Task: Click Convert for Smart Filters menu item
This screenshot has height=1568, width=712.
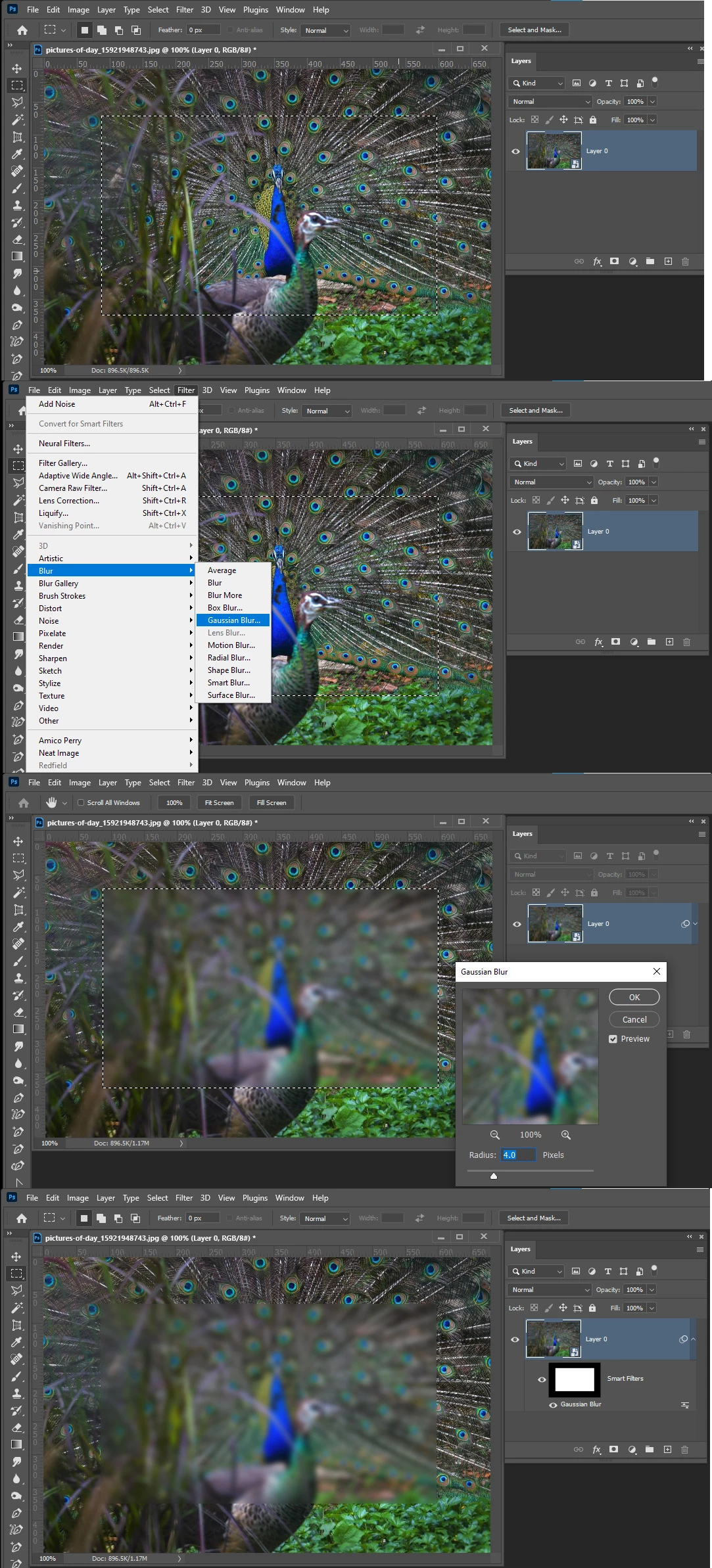Action: tap(81, 424)
